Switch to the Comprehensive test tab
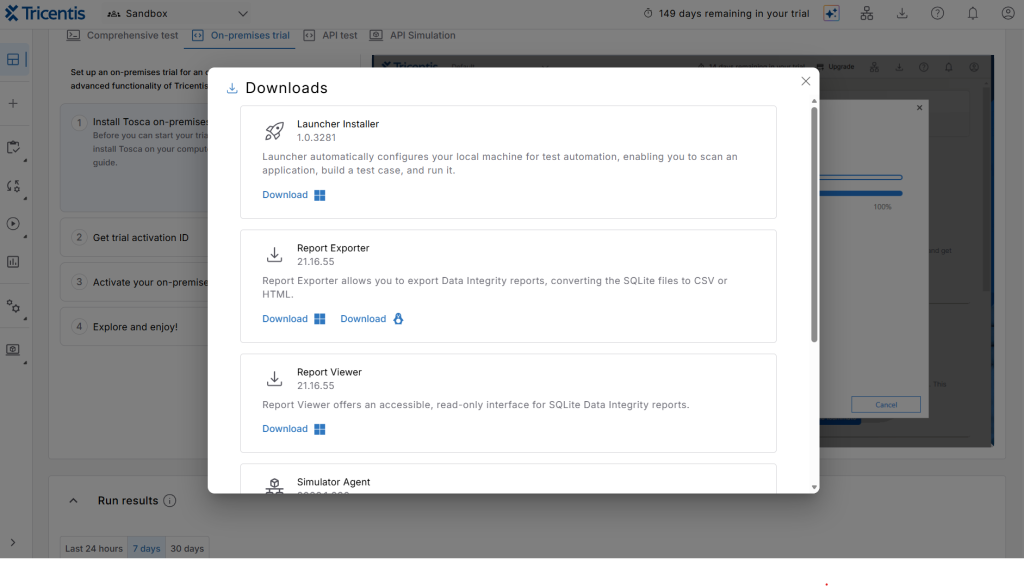The width and height of the screenshot is (1024, 586). (122, 35)
